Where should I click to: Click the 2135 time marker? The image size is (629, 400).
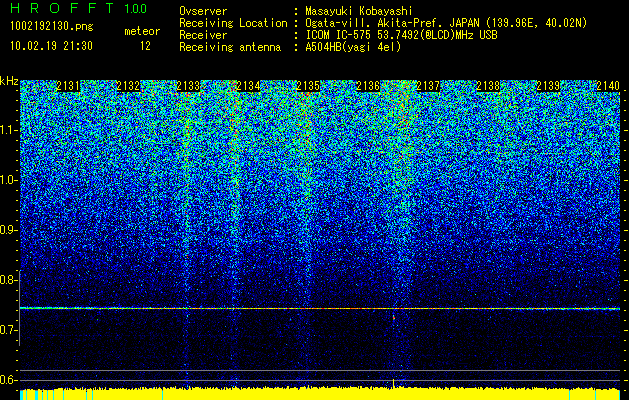click(308, 86)
